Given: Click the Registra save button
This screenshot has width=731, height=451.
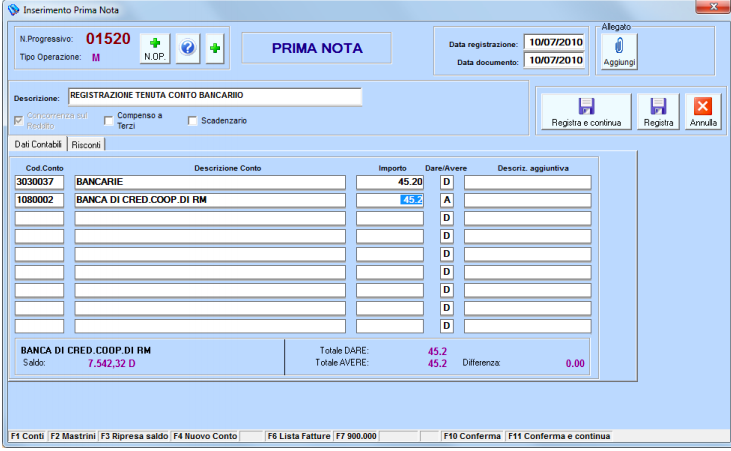Looking at the screenshot, I should [658, 111].
